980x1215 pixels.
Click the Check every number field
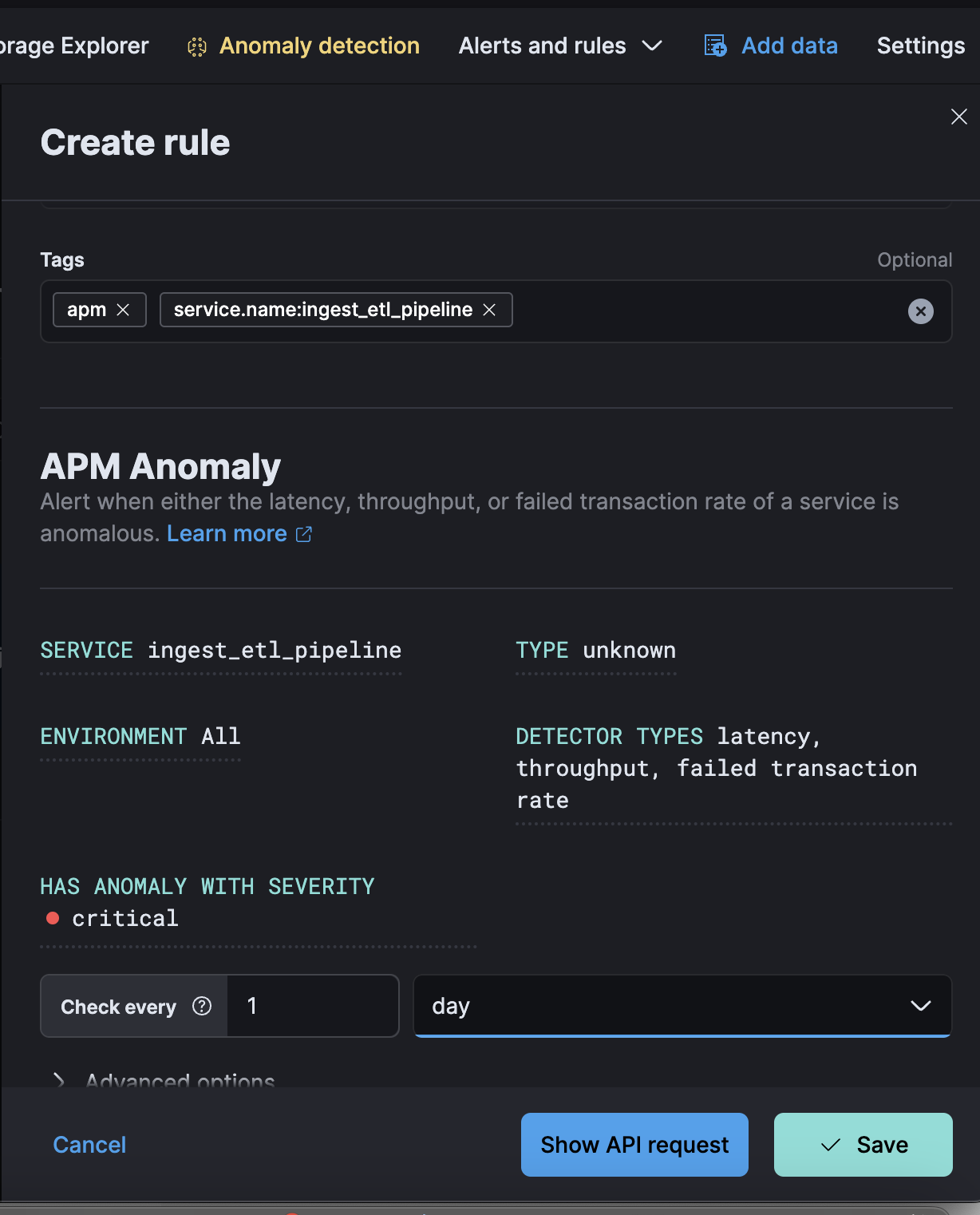click(x=312, y=1006)
